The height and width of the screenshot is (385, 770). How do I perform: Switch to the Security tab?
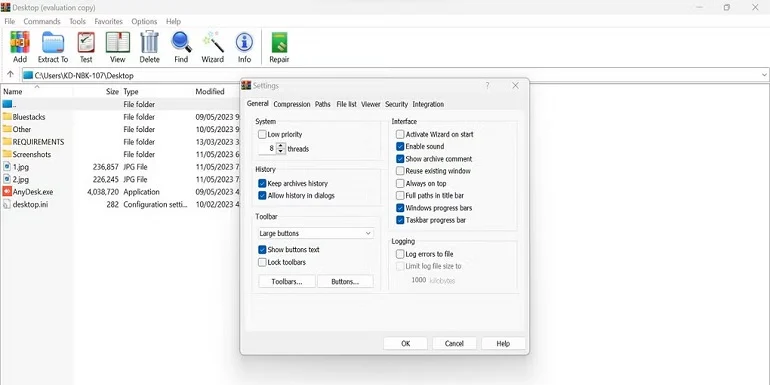point(396,104)
